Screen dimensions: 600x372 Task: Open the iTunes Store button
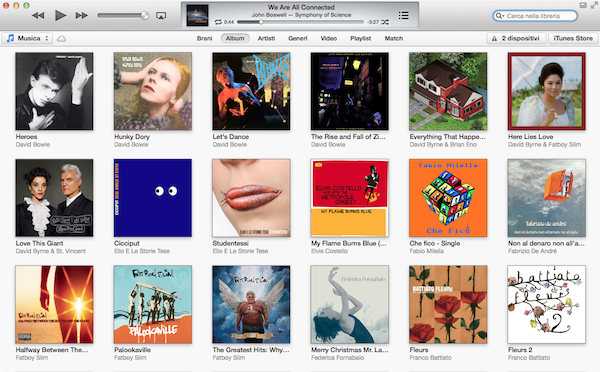tap(573, 38)
